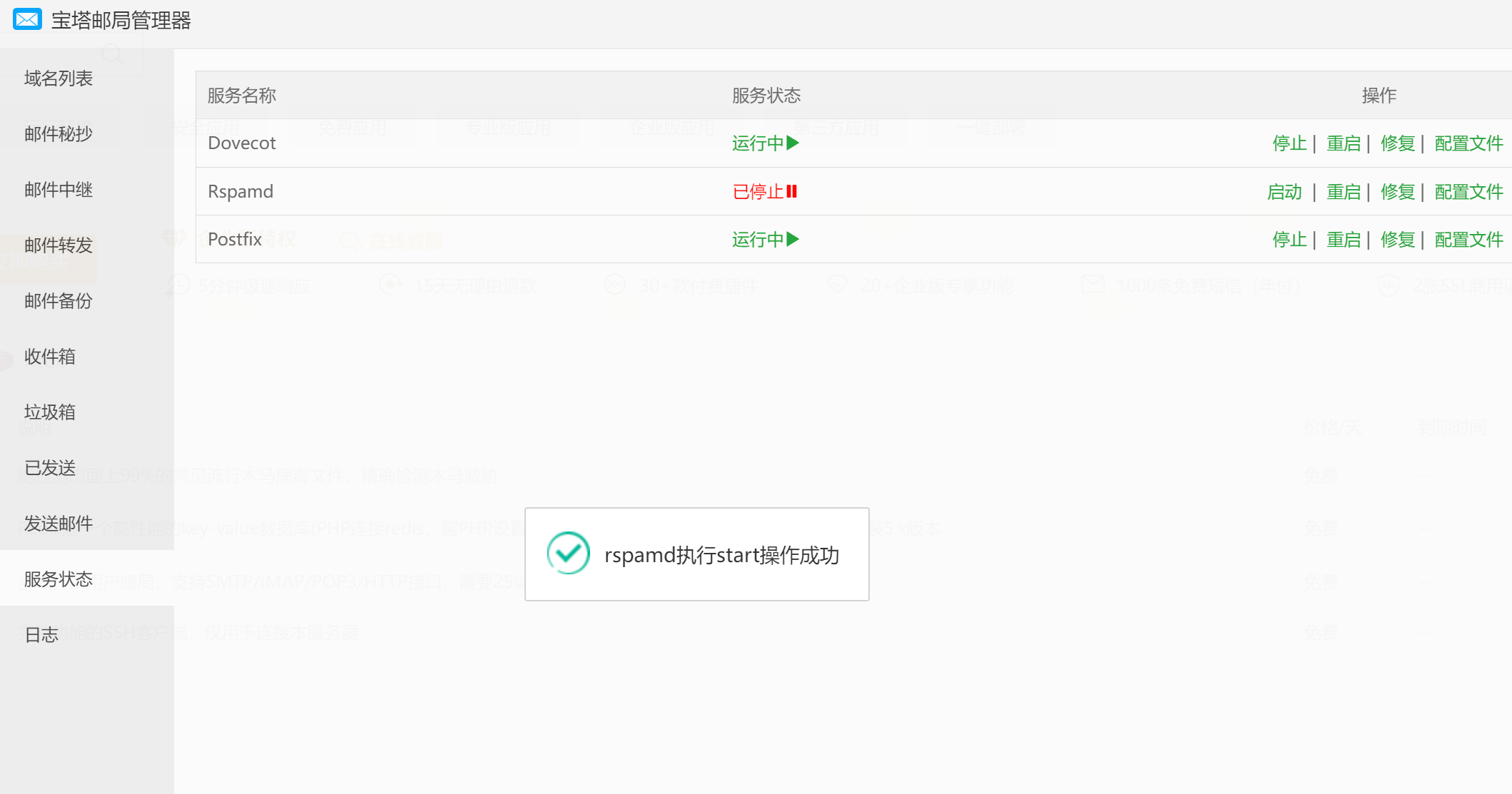Click the Dovecot 运行中 status text
The width and height of the screenshot is (1512, 794).
(x=758, y=143)
